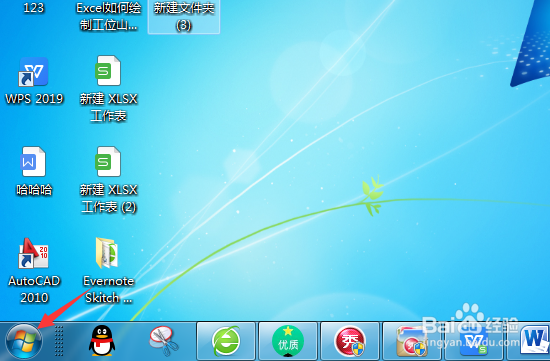Open the Windows Start button
Image resolution: width=550 pixels, height=361 pixels.
pyautogui.click(x=24, y=341)
